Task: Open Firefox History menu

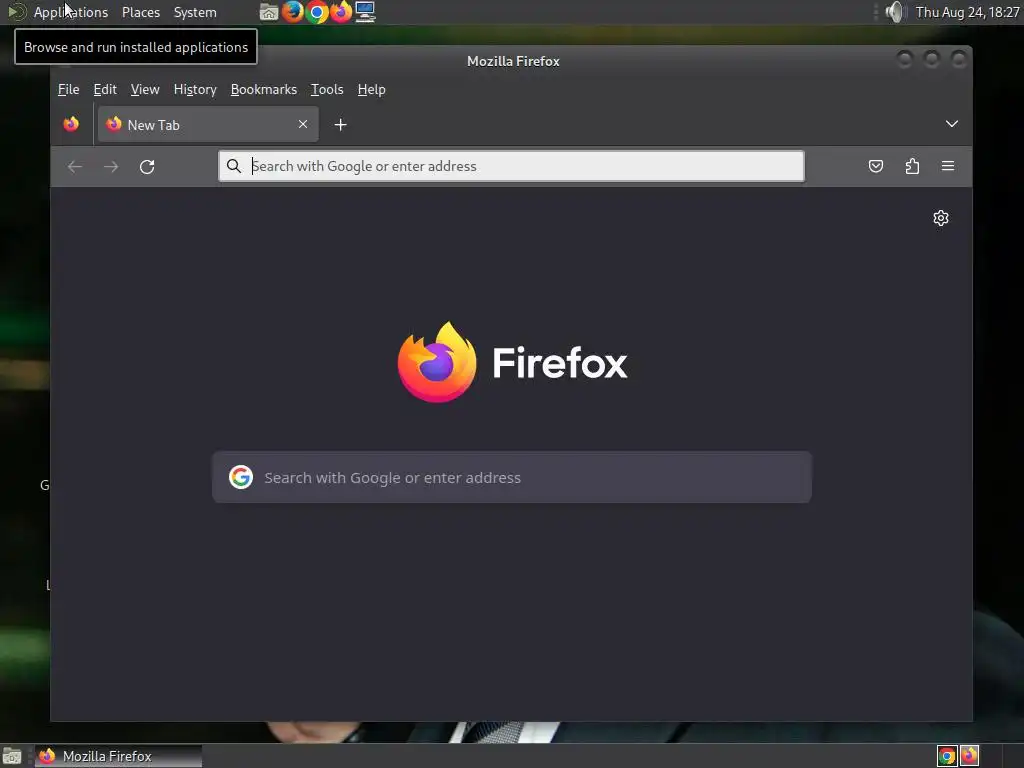Action: pos(195,89)
